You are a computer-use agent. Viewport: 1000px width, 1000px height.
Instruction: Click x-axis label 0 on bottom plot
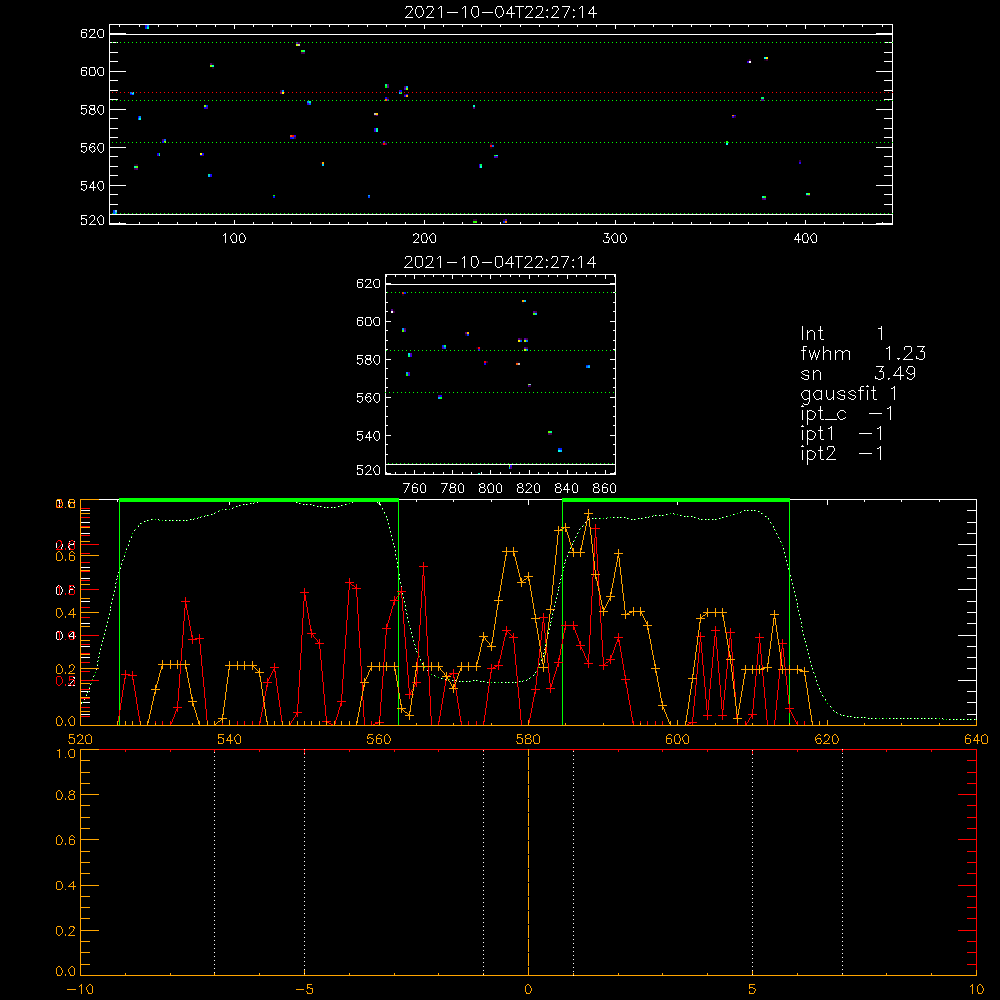[528, 990]
